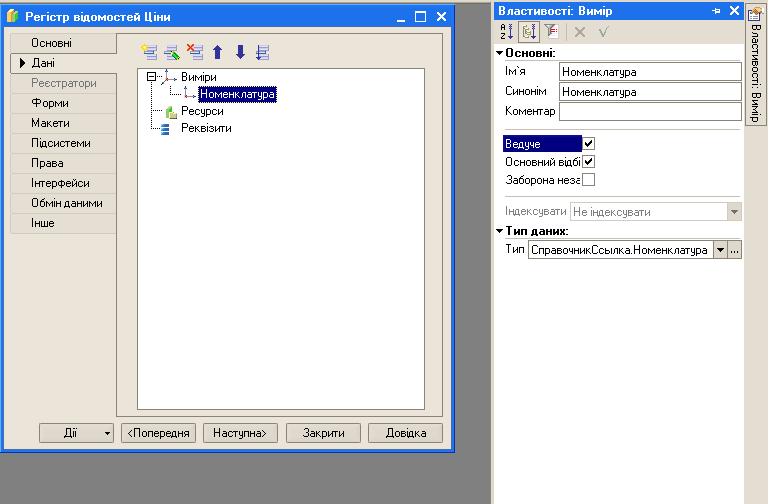Screen dimensions: 777x504
Task: Click the Edit item pencil icon
Action: (x=172, y=52)
